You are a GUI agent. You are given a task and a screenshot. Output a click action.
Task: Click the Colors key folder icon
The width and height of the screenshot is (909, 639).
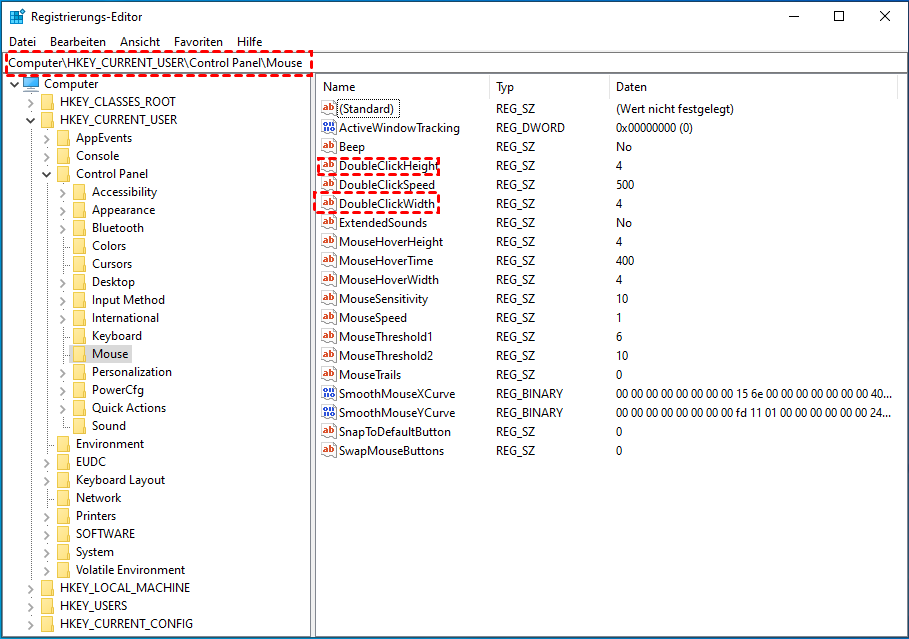(79, 246)
